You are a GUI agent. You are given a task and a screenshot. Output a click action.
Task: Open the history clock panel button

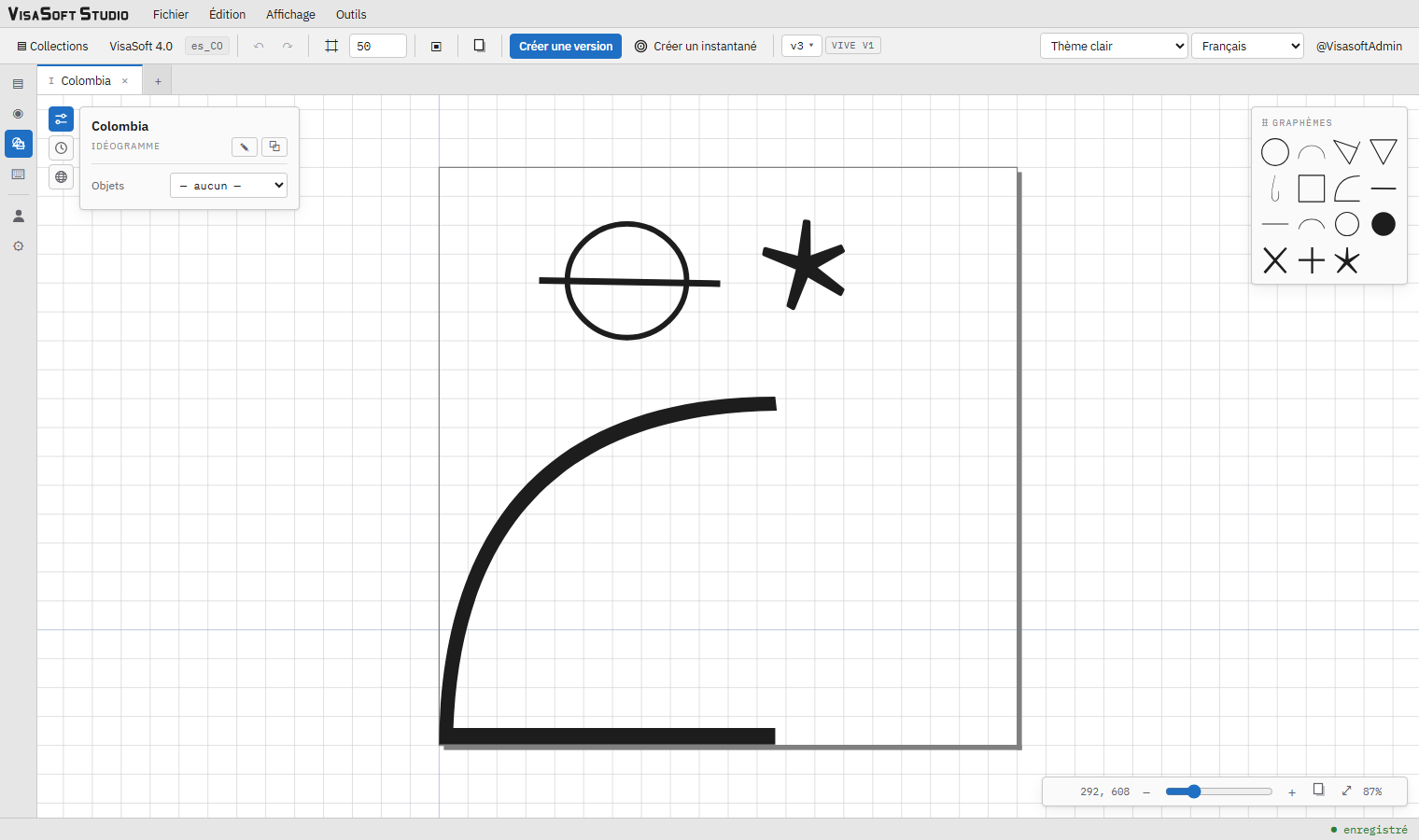coord(61,148)
